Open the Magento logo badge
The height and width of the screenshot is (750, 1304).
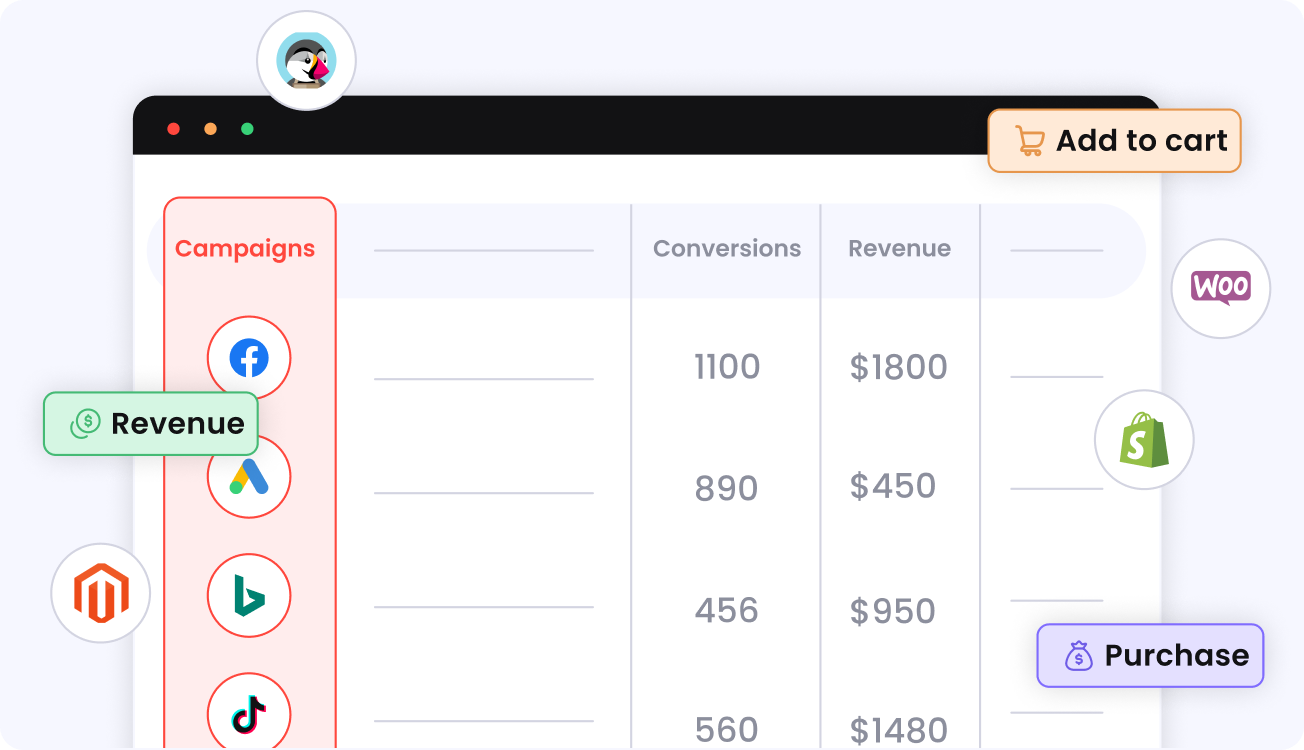point(101,594)
